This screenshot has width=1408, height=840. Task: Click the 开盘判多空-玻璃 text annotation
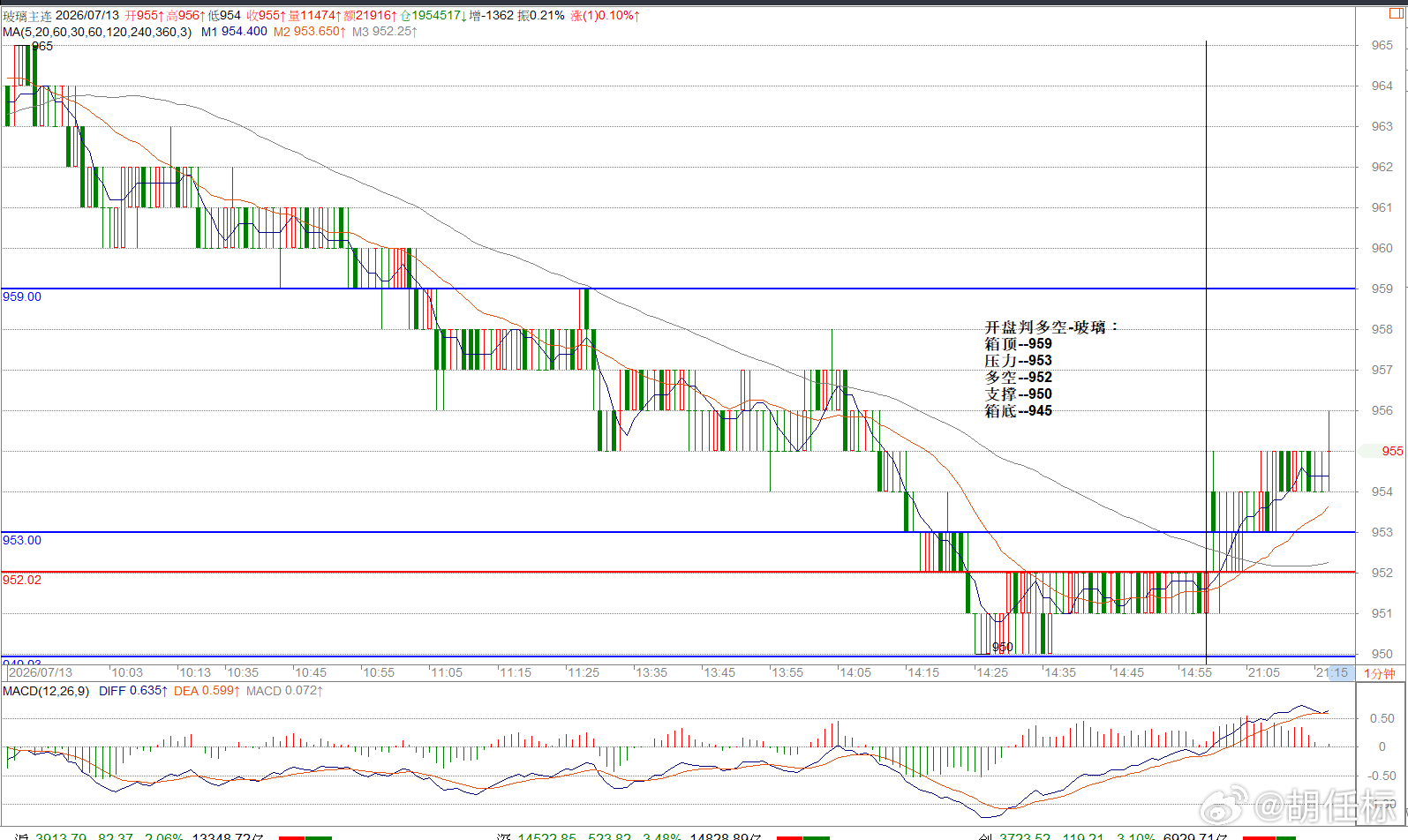1051,327
